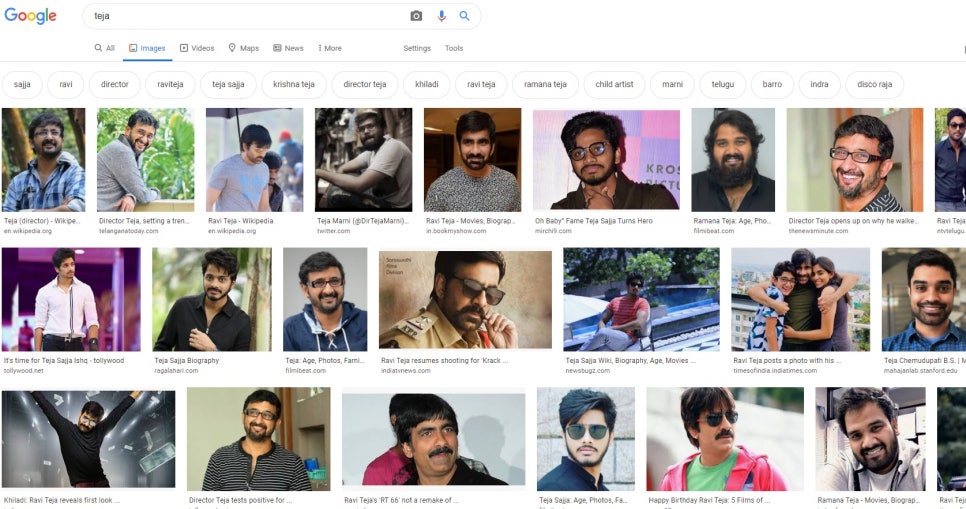Filter by the 'barro' chip
The width and height of the screenshot is (966, 509).
click(x=772, y=84)
